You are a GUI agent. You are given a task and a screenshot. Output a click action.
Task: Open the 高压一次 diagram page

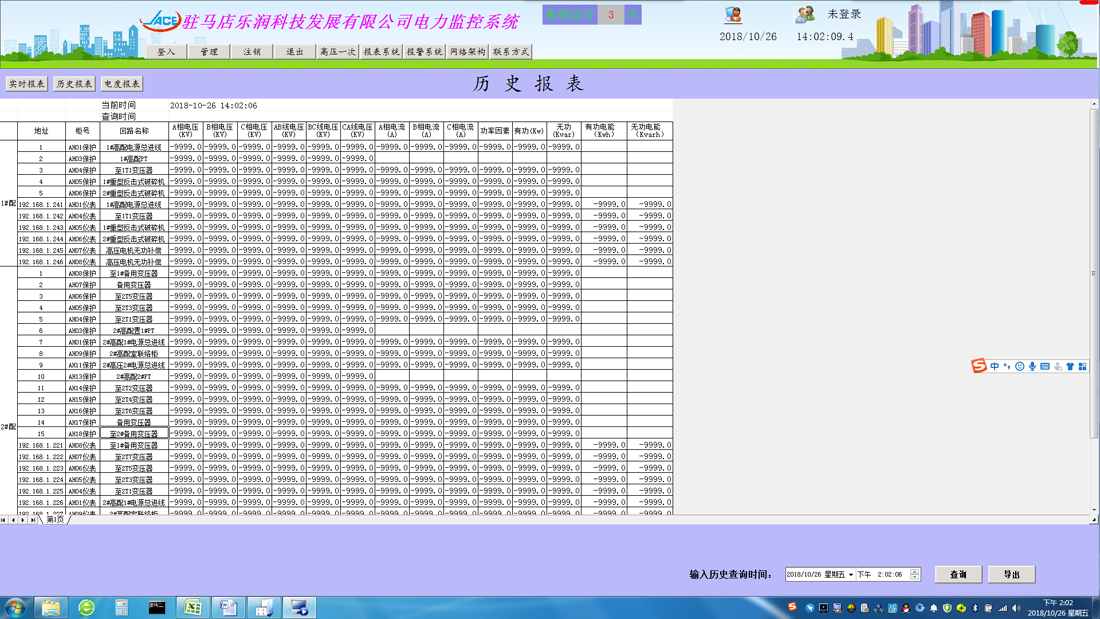(x=337, y=52)
